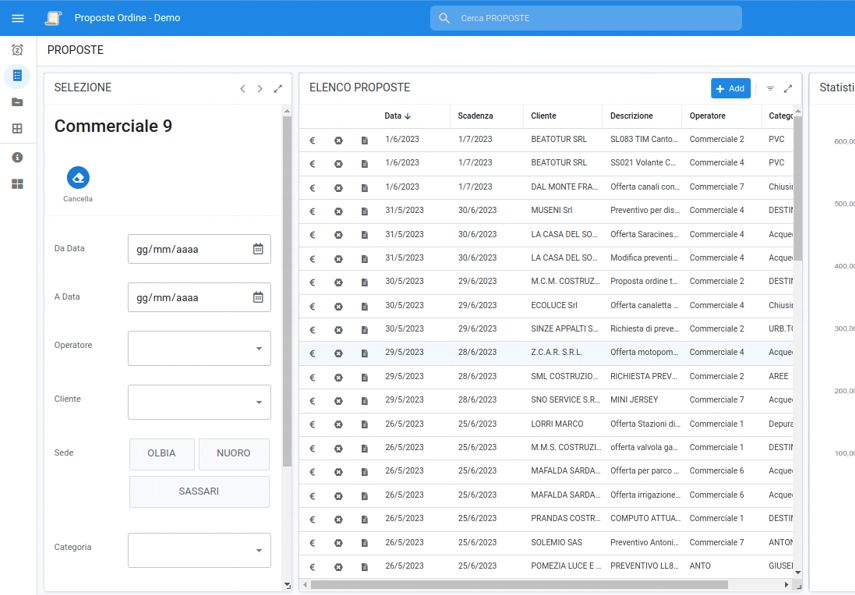
Task: Click the Proposte Ordine app logo icon
Action: (x=53, y=18)
